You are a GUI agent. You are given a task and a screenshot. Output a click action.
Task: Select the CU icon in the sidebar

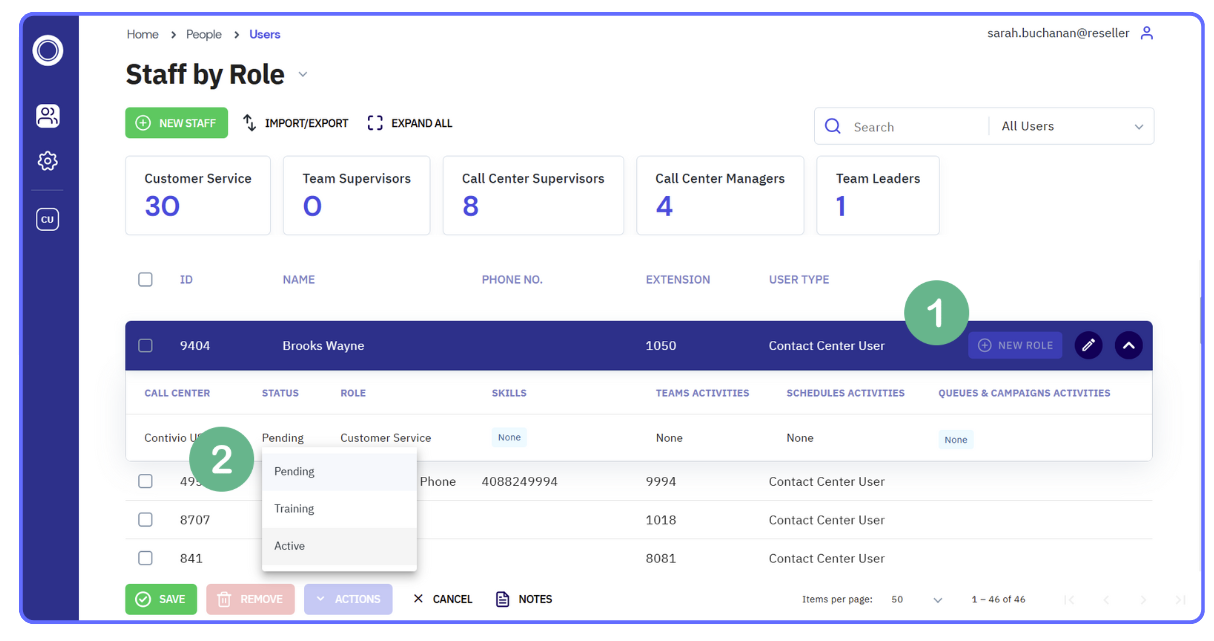(47, 218)
